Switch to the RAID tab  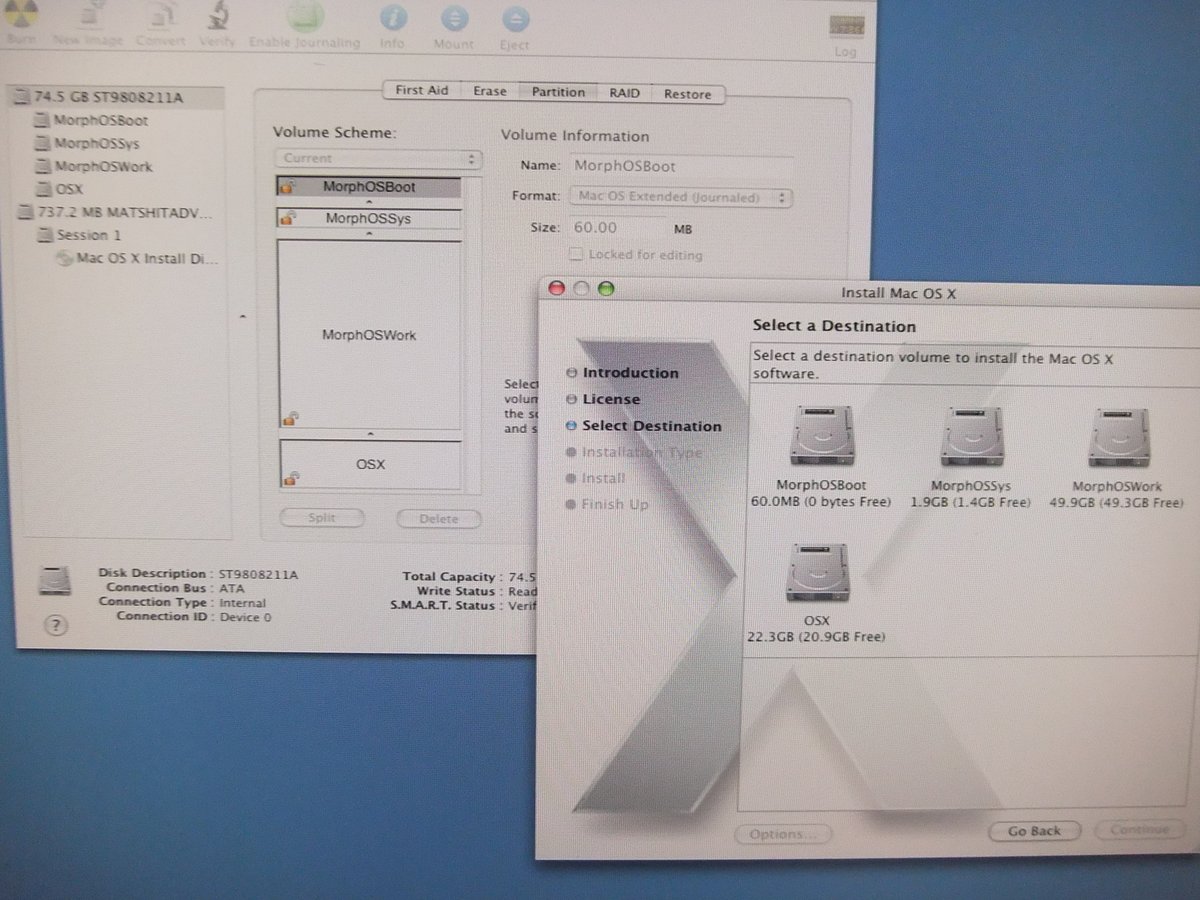625,93
